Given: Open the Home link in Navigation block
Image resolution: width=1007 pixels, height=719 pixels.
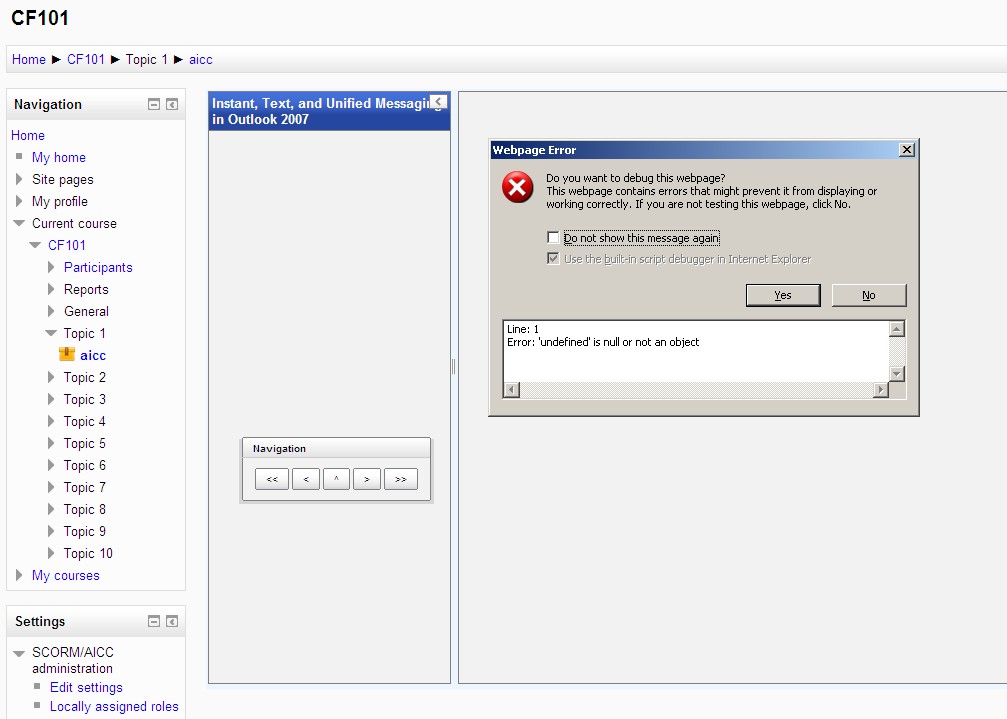Looking at the screenshot, I should (28, 135).
